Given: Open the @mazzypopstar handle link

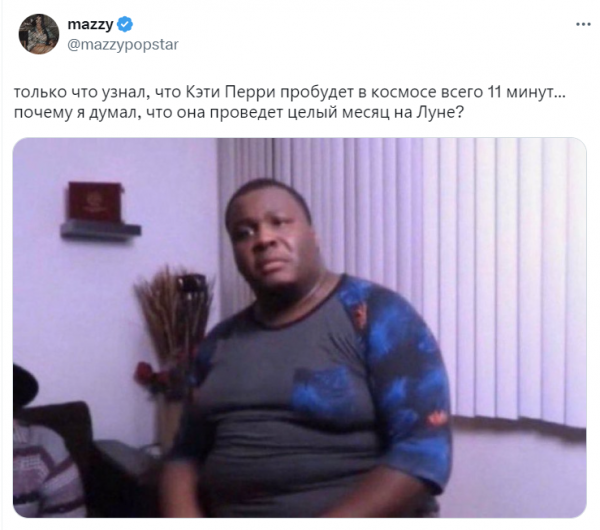Looking at the screenshot, I should pyautogui.click(x=123, y=45).
